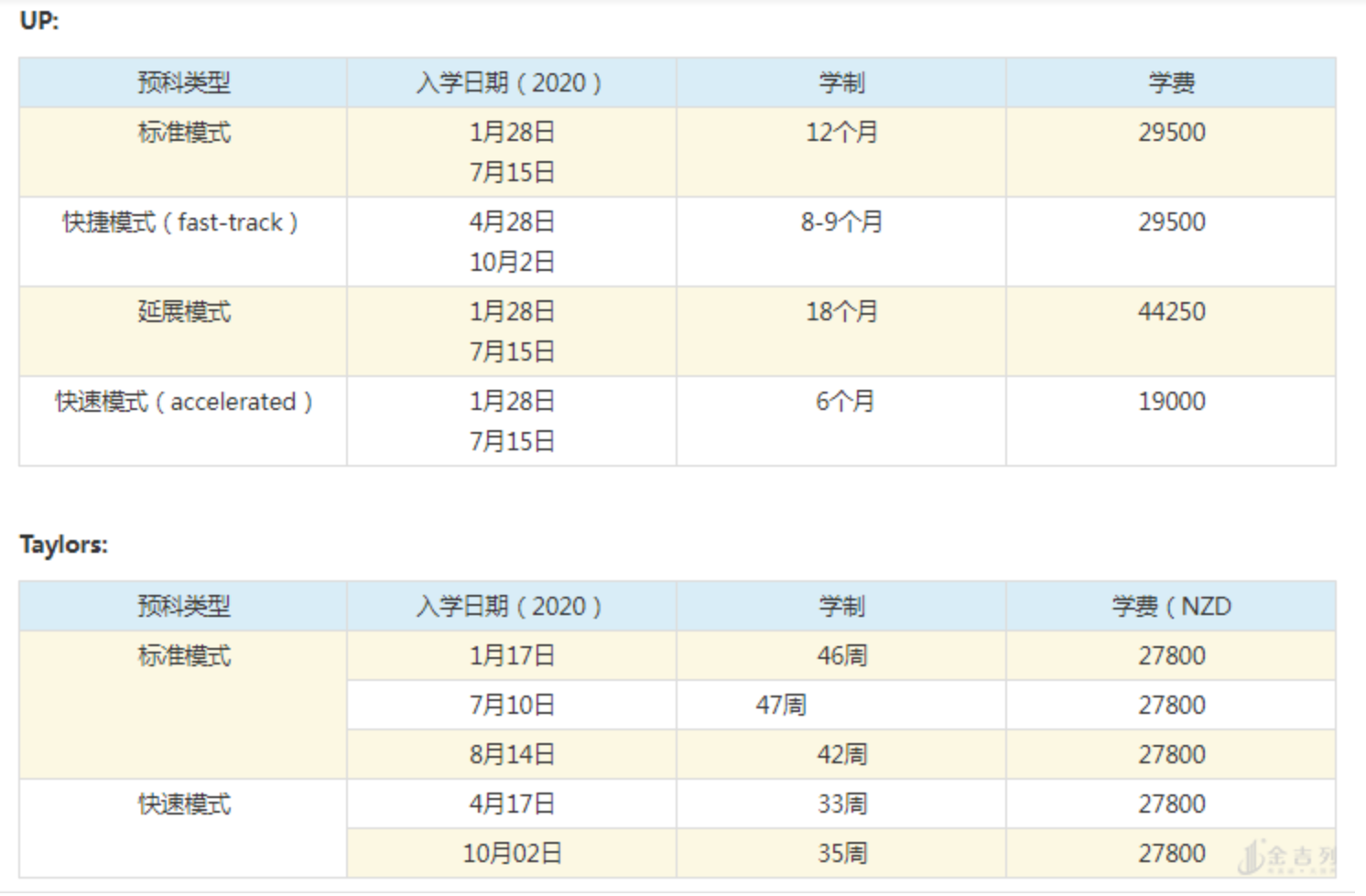The width and height of the screenshot is (1366, 896).
Task: Click the Taylors: section heading
Action: coord(63,545)
